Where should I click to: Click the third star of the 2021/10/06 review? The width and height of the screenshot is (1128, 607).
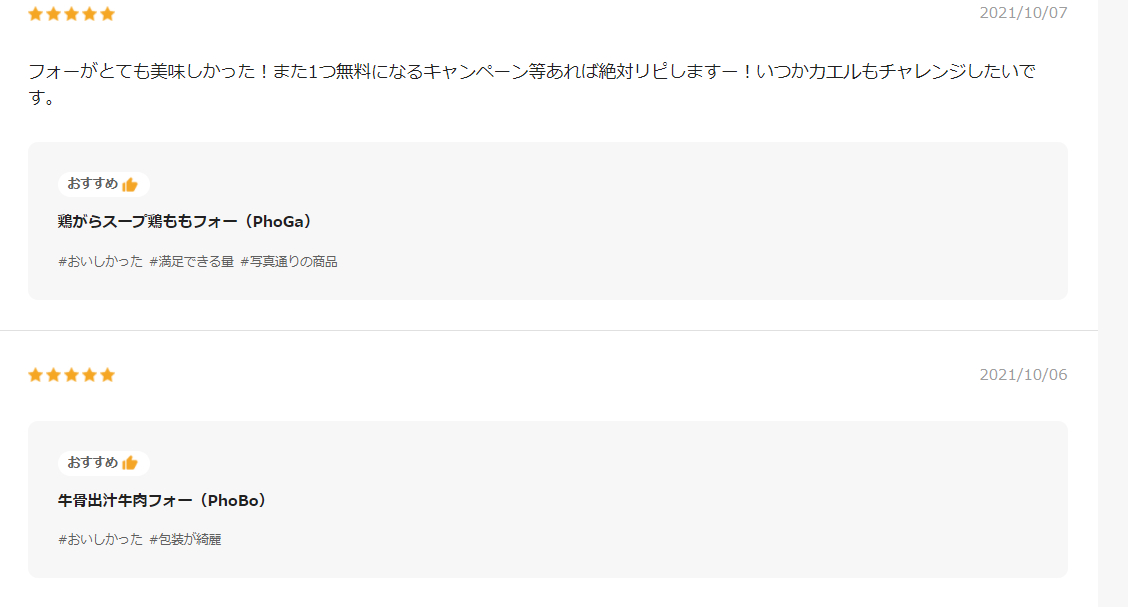(x=71, y=375)
